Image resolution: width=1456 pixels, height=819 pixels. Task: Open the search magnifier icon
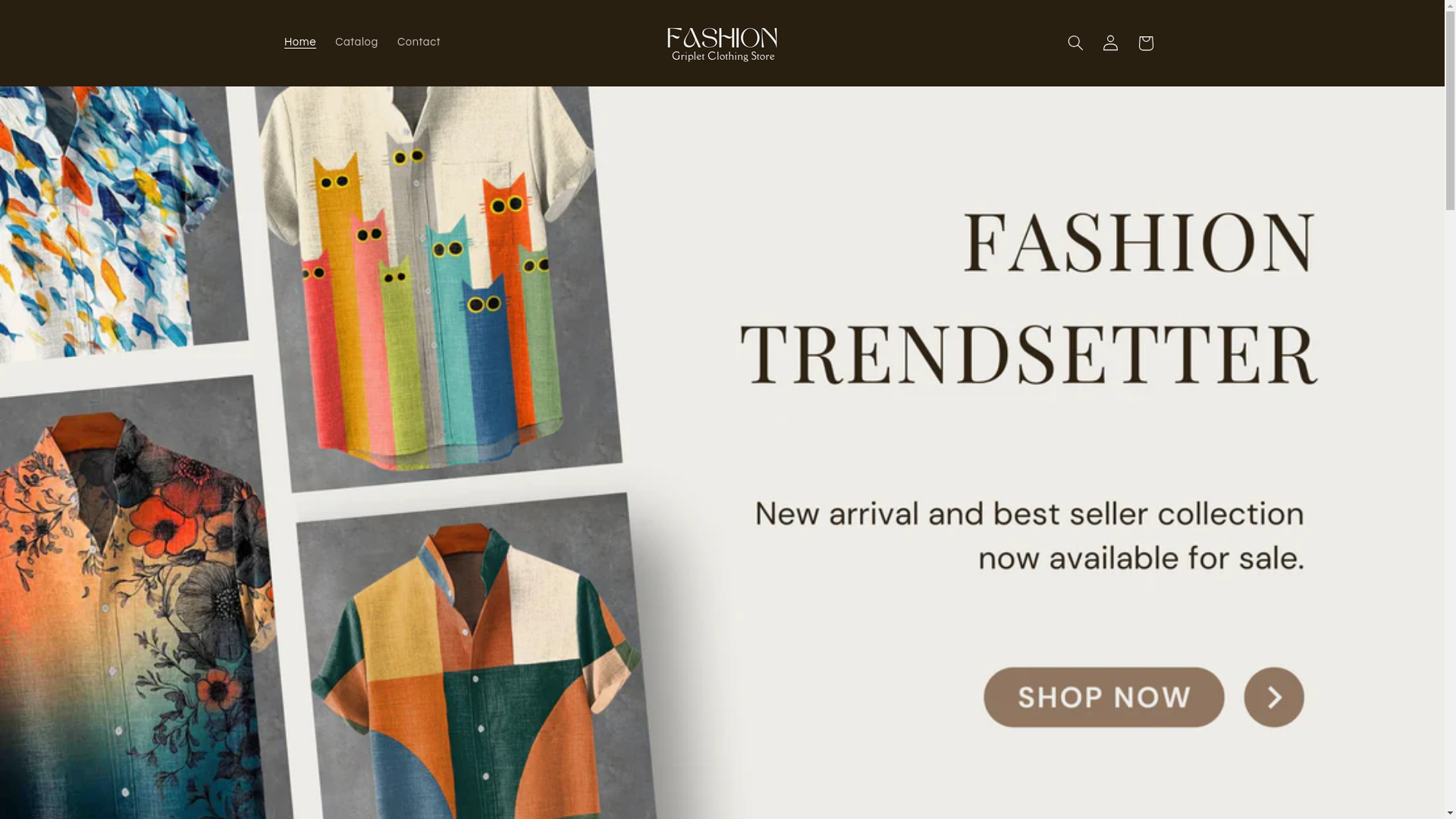tap(1075, 43)
